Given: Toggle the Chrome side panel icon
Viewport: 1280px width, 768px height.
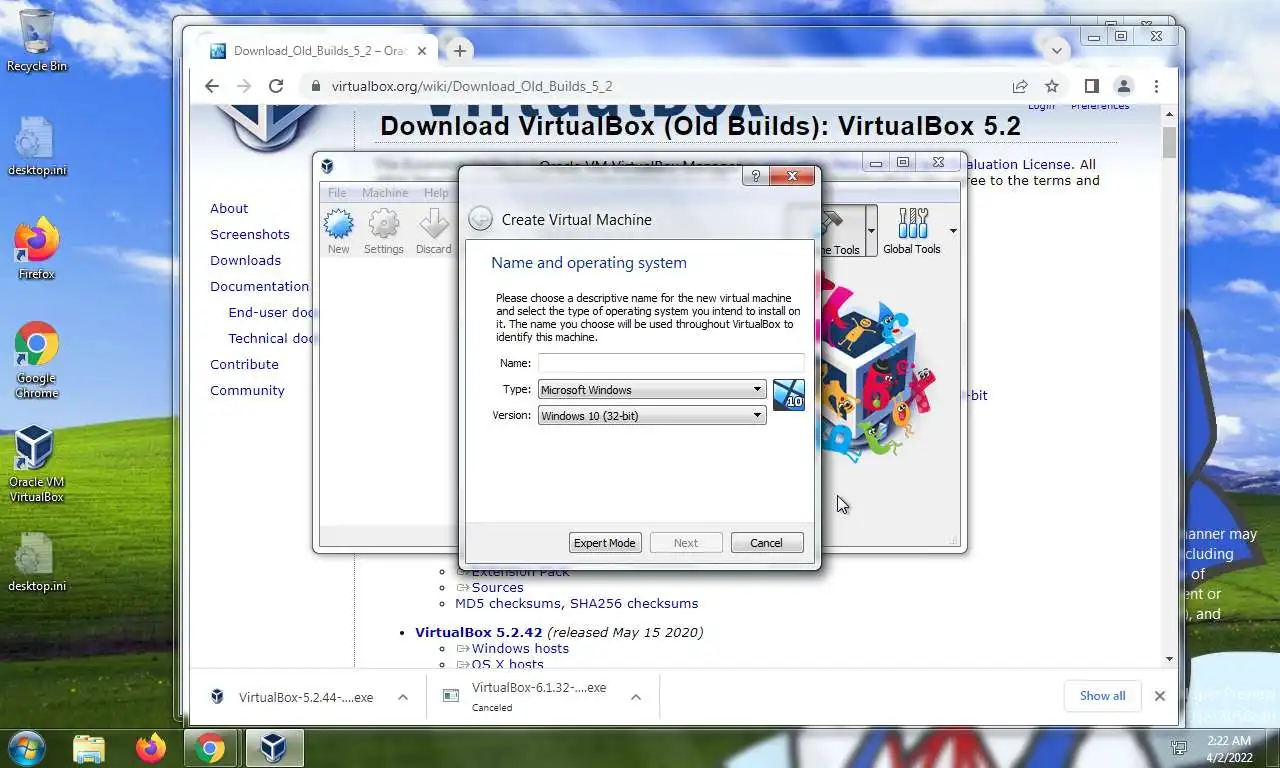Looking at the screenshot, I should coord(1092,86).
